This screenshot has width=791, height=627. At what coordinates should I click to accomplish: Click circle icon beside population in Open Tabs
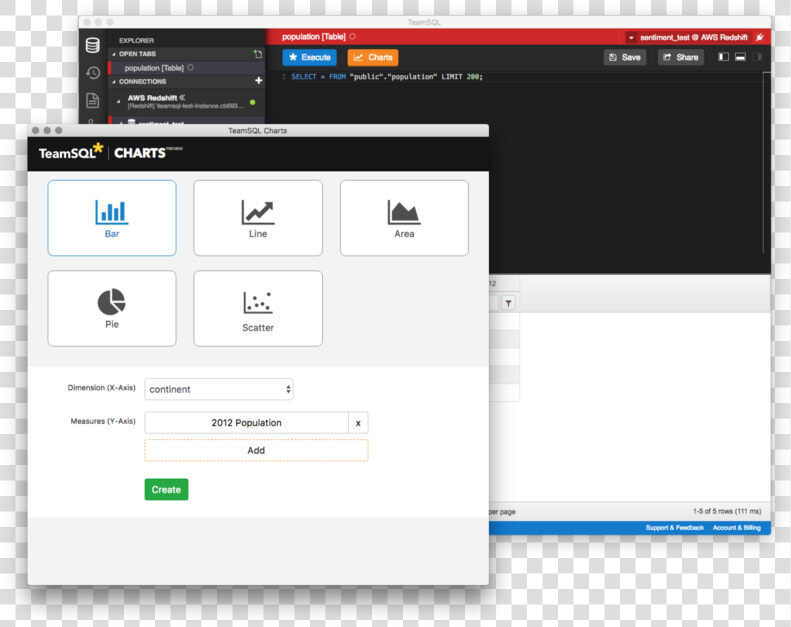pyautogui.click(x=190, y=68)
